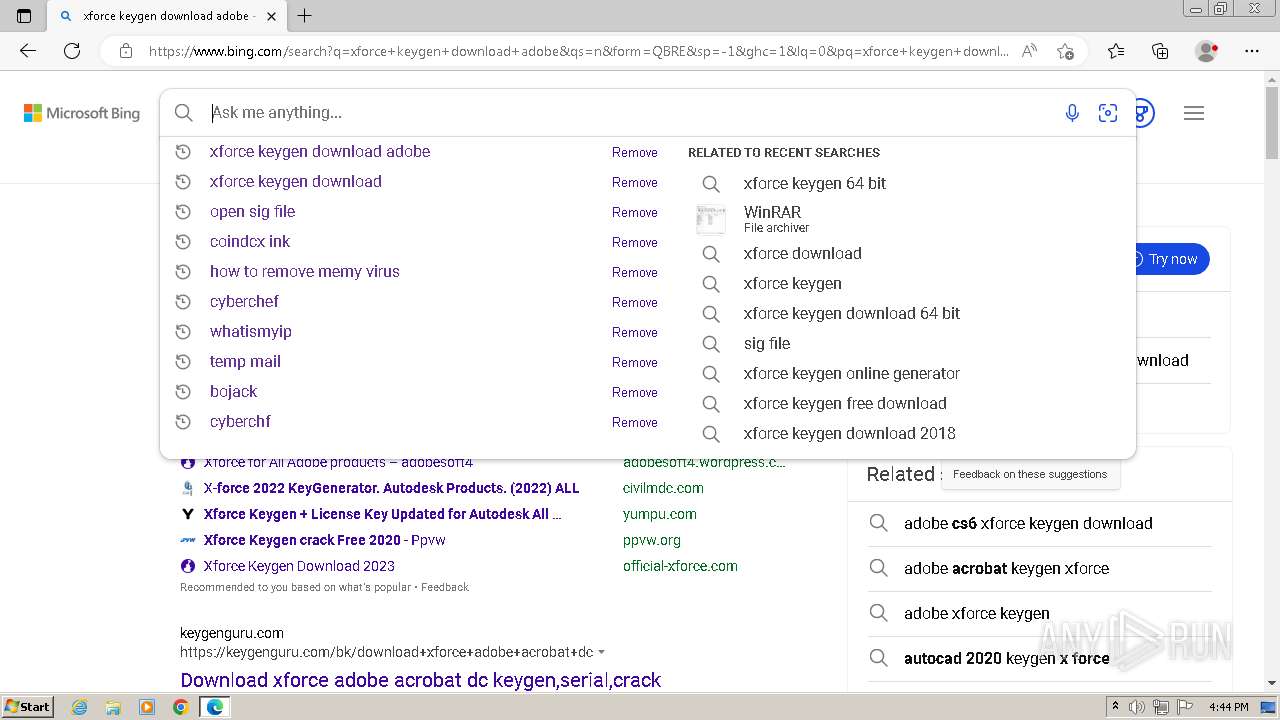This screenshot has height=720, width=1280.
Task: Open Edge settings and more menu
Action: [x=1252, y=51]
